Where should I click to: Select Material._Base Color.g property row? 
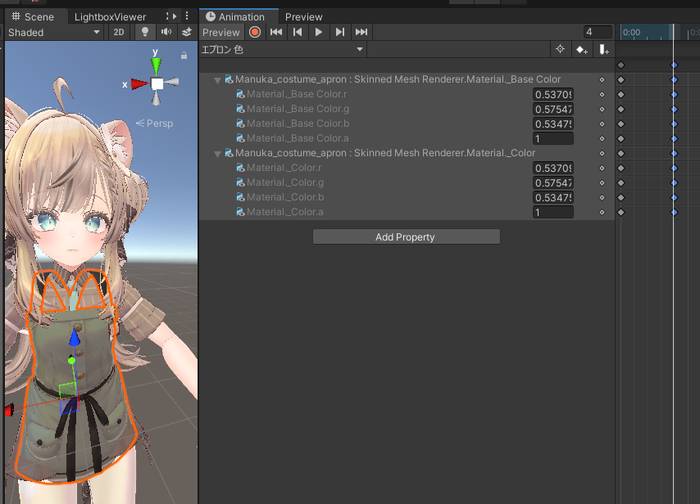tap(406, 109)
